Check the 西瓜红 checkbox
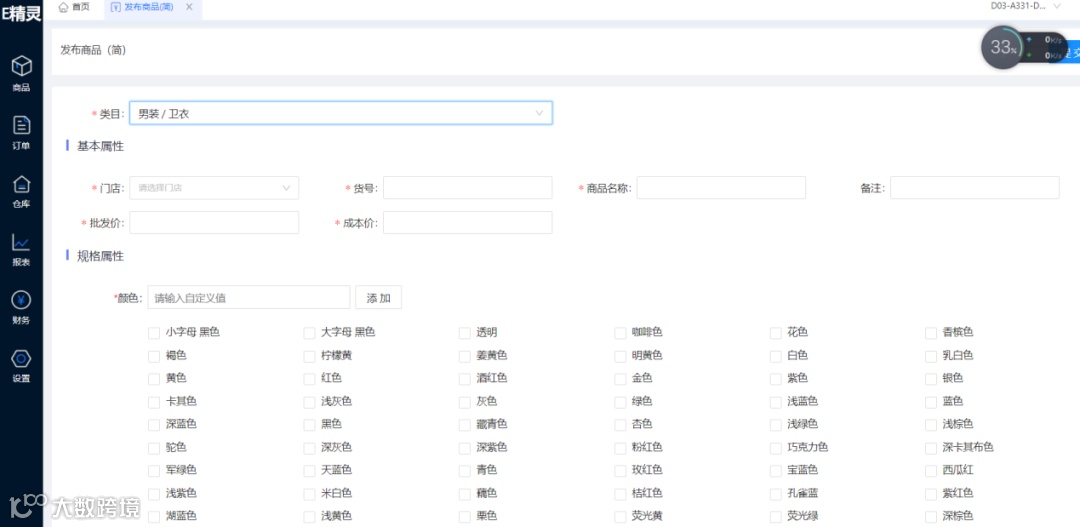 click(x=932, y=471)
